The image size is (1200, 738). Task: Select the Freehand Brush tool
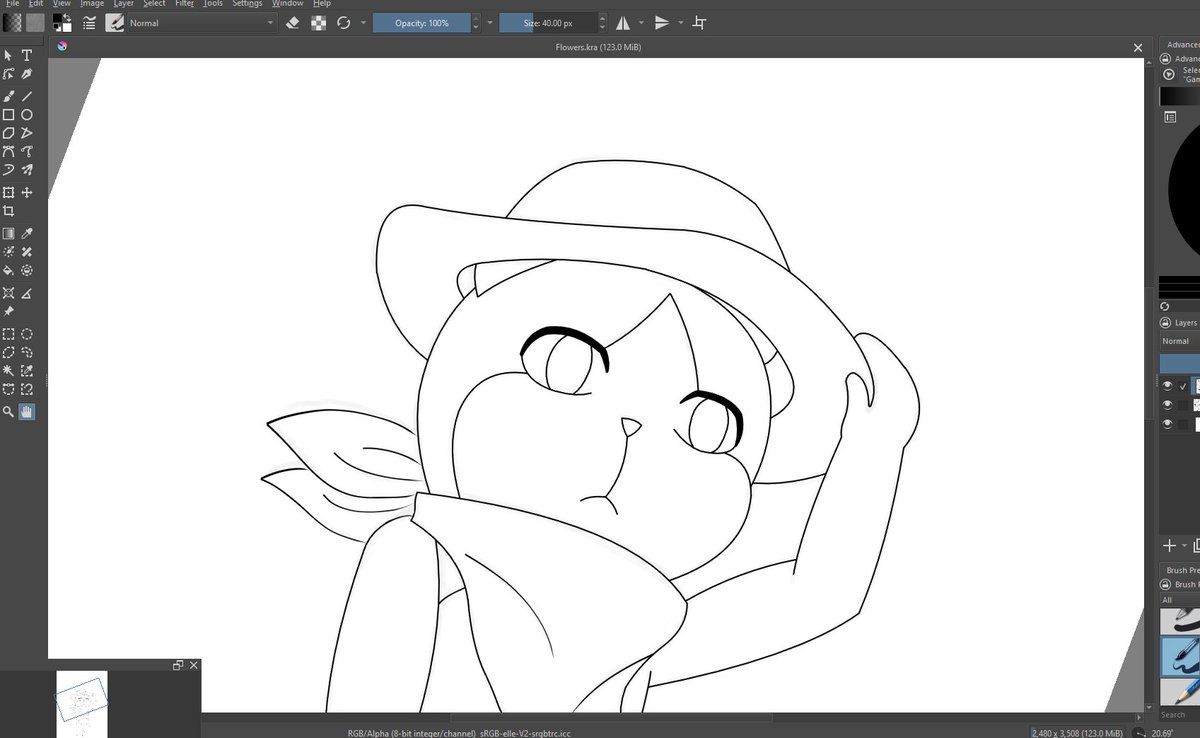(8, 94)
